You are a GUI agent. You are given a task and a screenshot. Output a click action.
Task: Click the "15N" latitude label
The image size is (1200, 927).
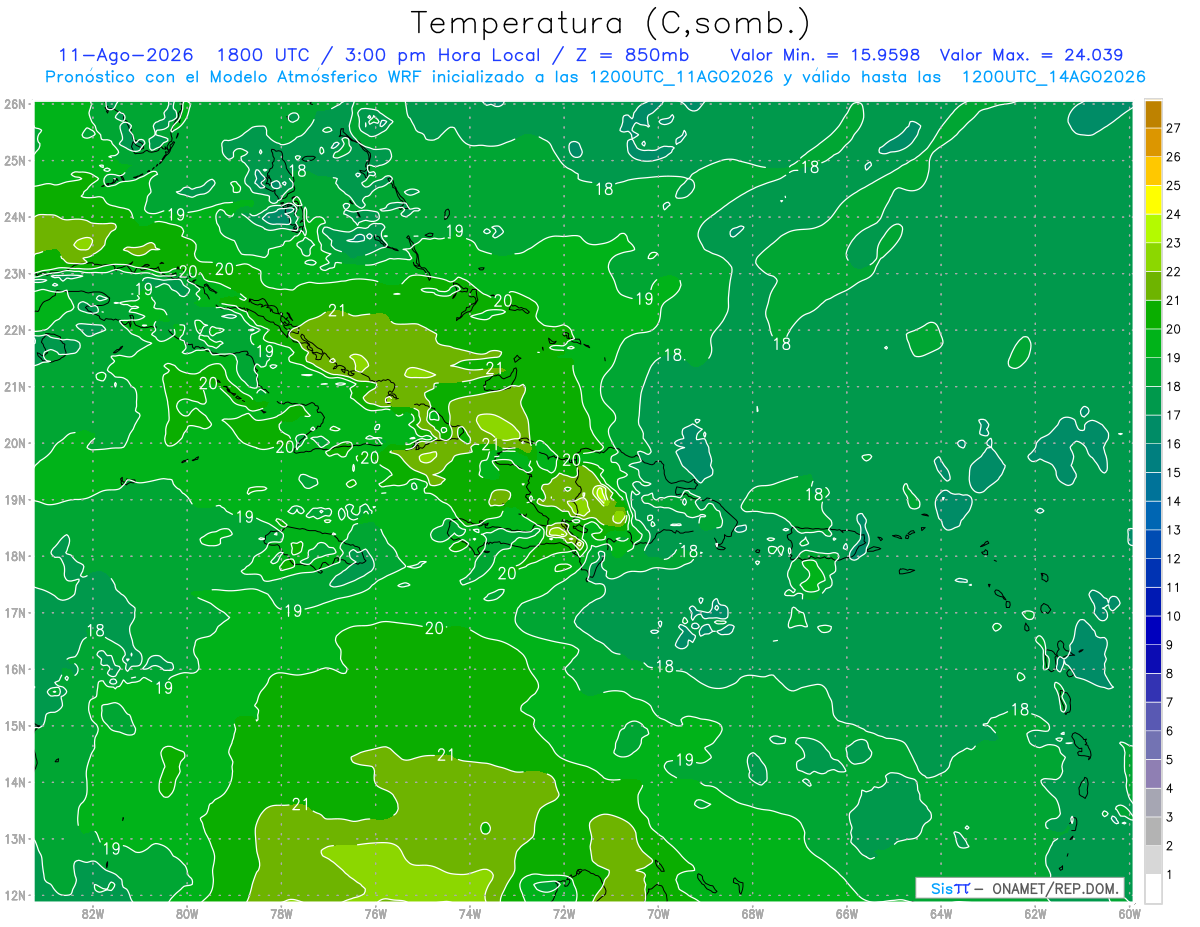pyautogui.click(x=16, y=725)
